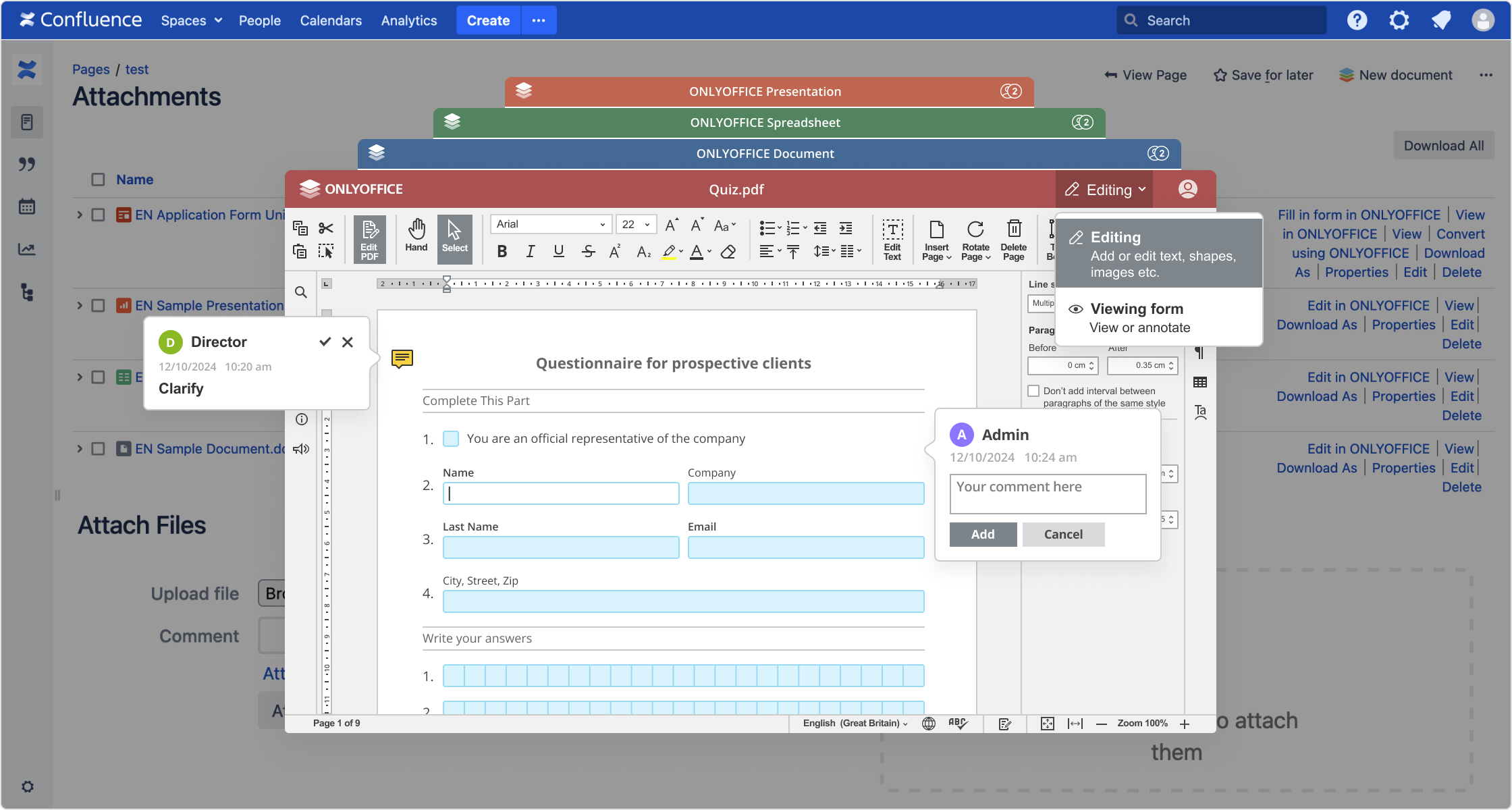
Task: Zoom out with the minus icon
Action: [x=1102, y=724]
